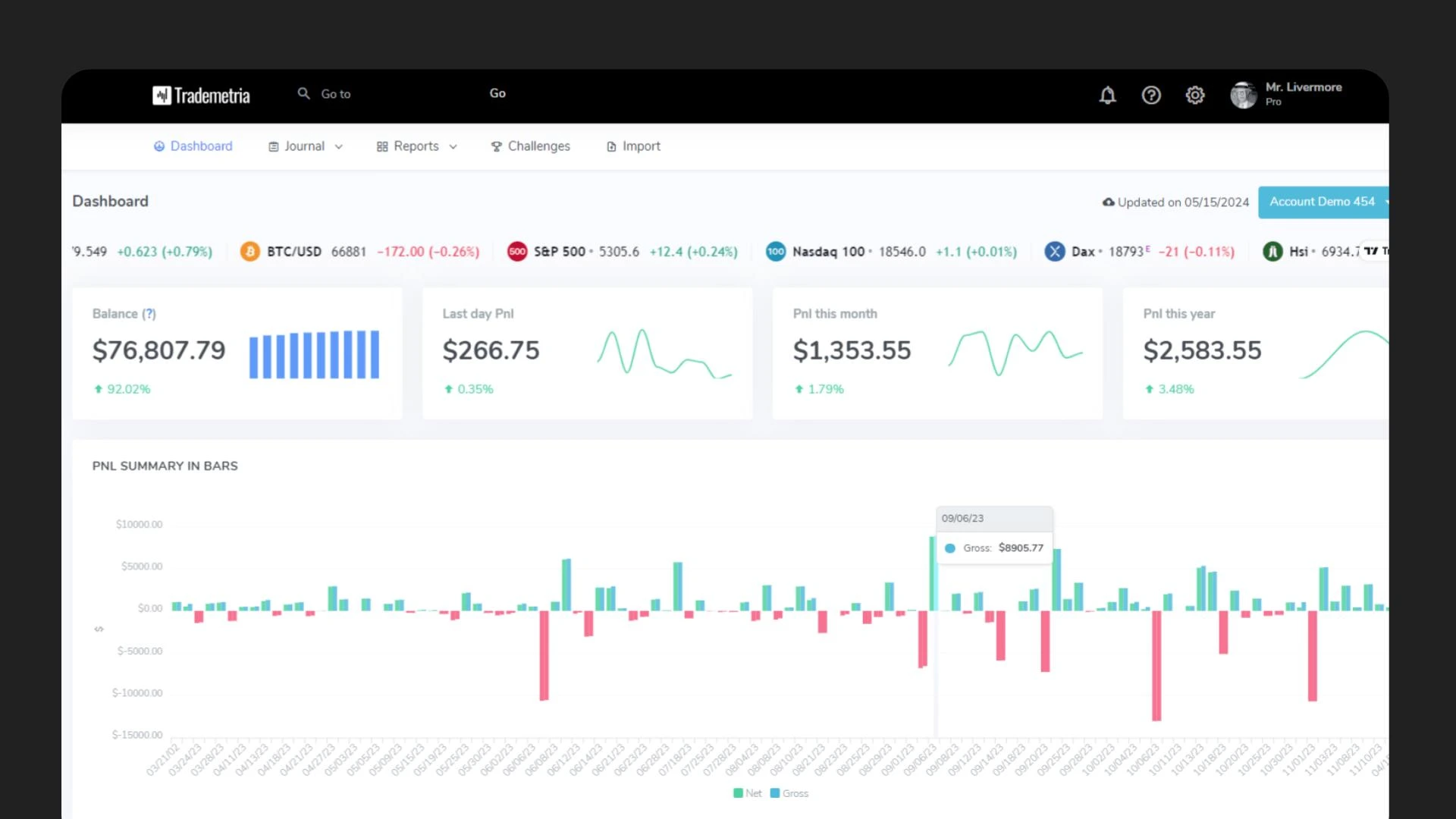Screen dimensions: 1456x819
Task: Toggle the Gross series in chart legend
Action: [789, 793]
